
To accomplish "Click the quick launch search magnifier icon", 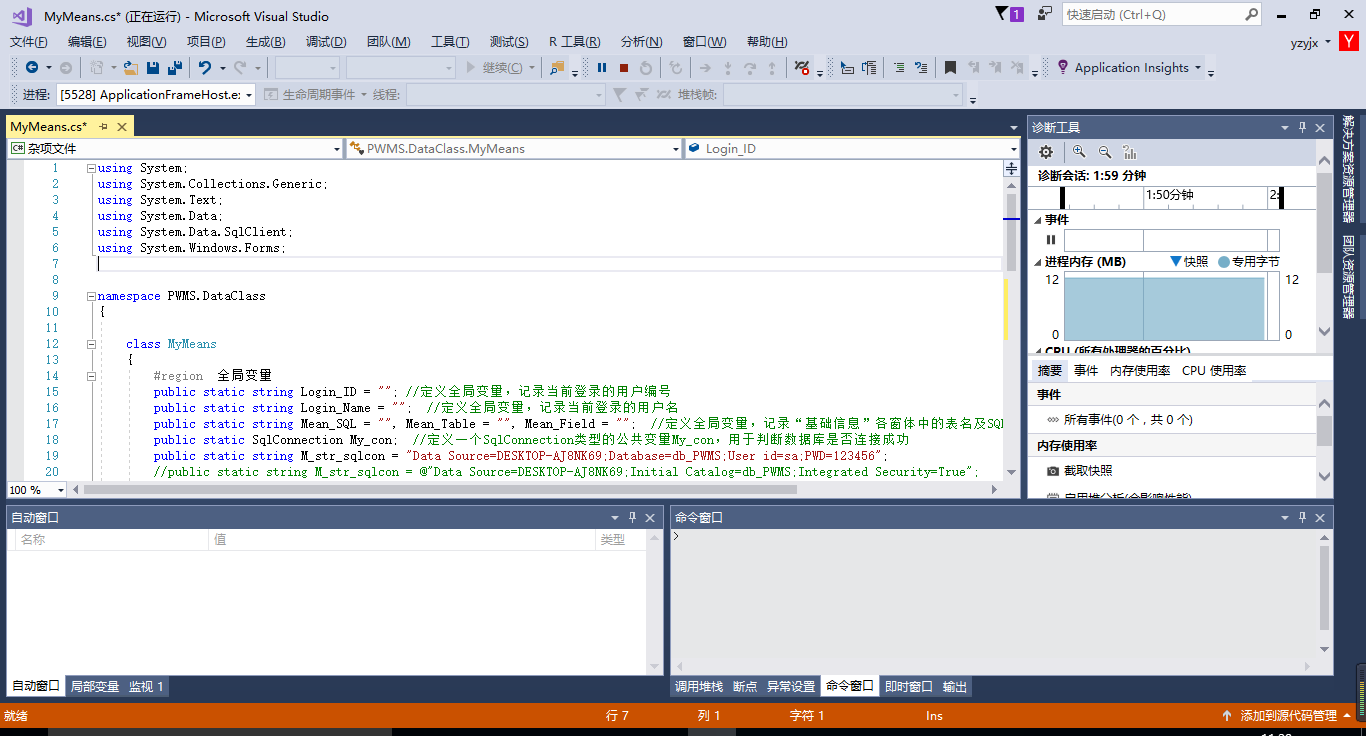I will [x=1251, y=15].
